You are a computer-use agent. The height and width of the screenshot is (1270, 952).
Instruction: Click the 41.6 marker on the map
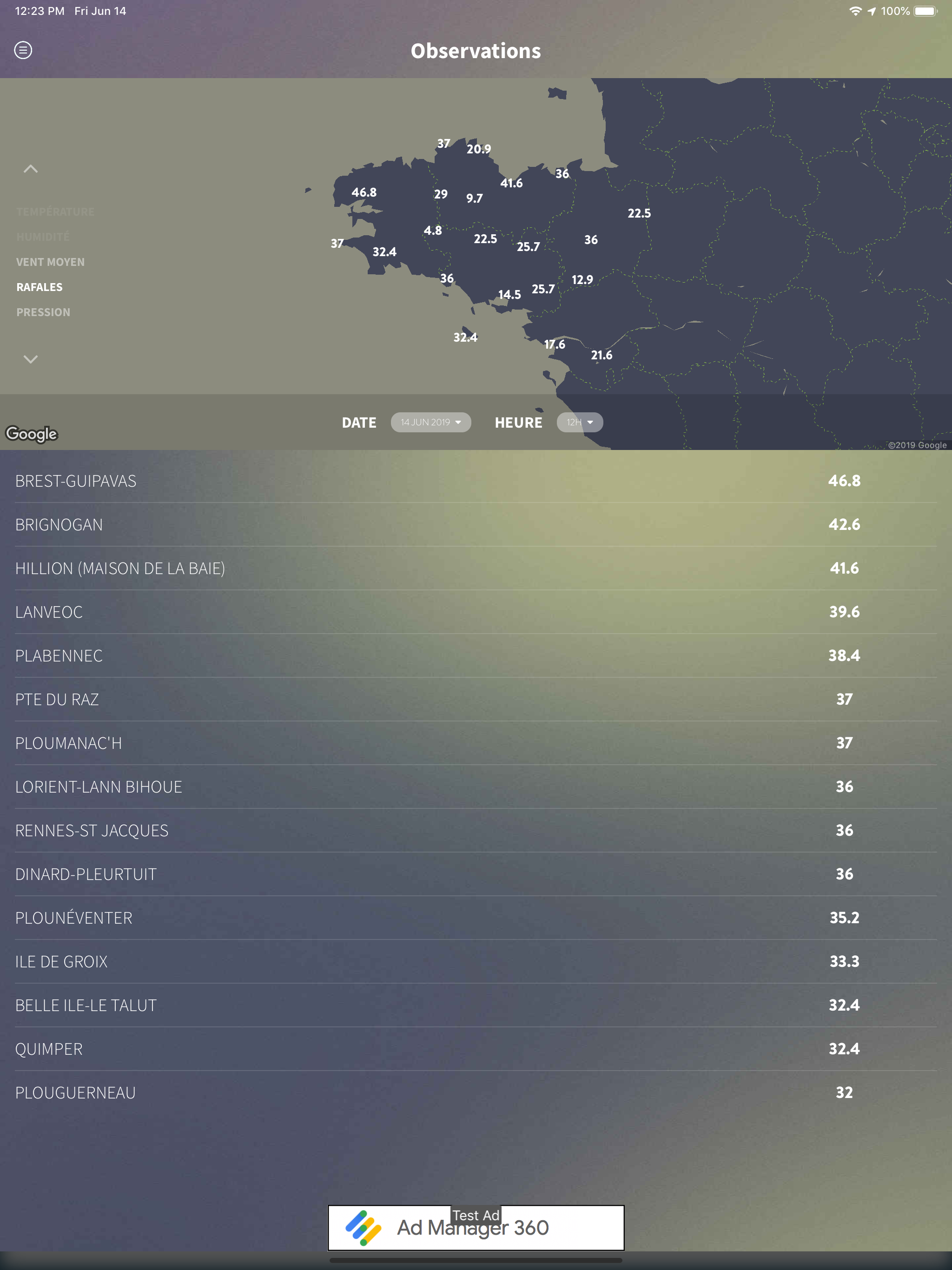click(511, 183)
